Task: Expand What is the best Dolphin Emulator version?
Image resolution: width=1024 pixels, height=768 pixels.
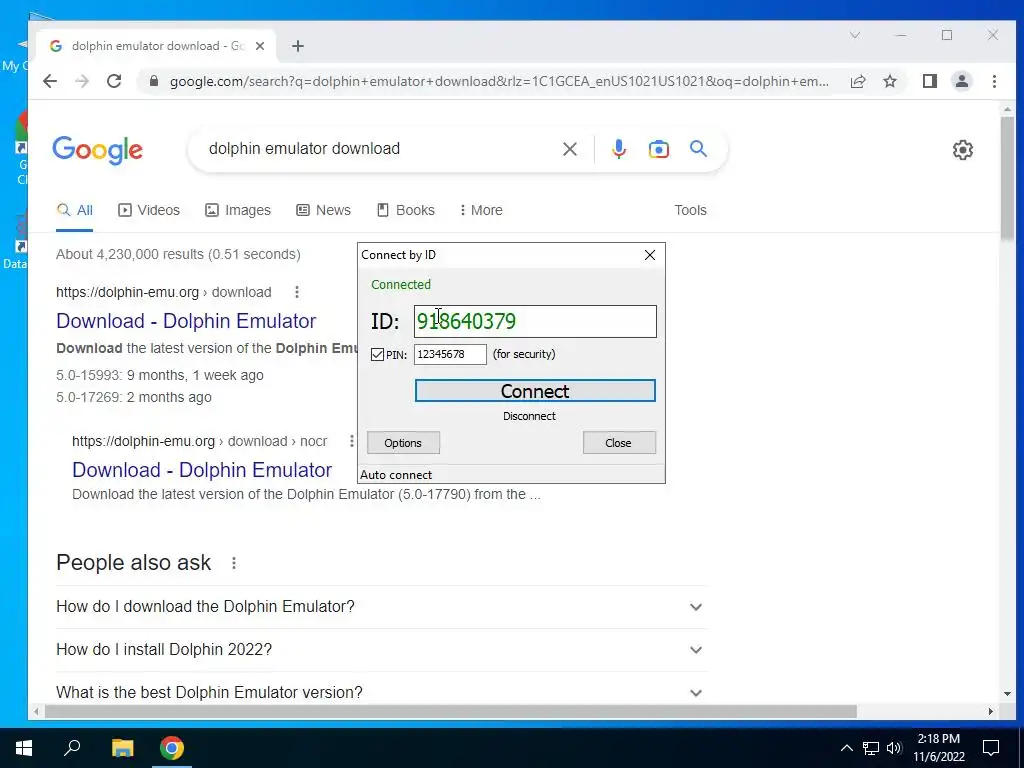Action: tap(381, 692)
